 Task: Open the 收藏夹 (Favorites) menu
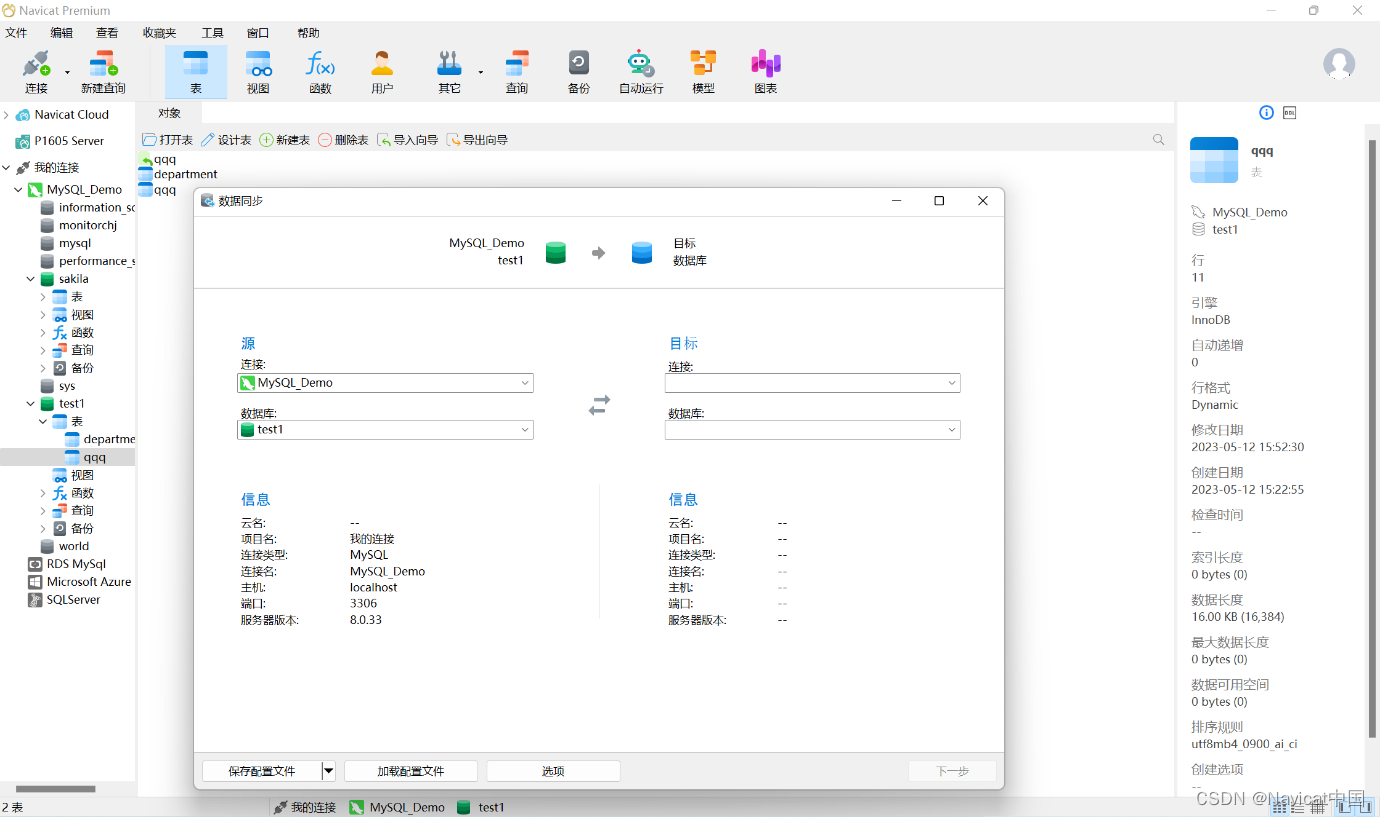[159, 33]
